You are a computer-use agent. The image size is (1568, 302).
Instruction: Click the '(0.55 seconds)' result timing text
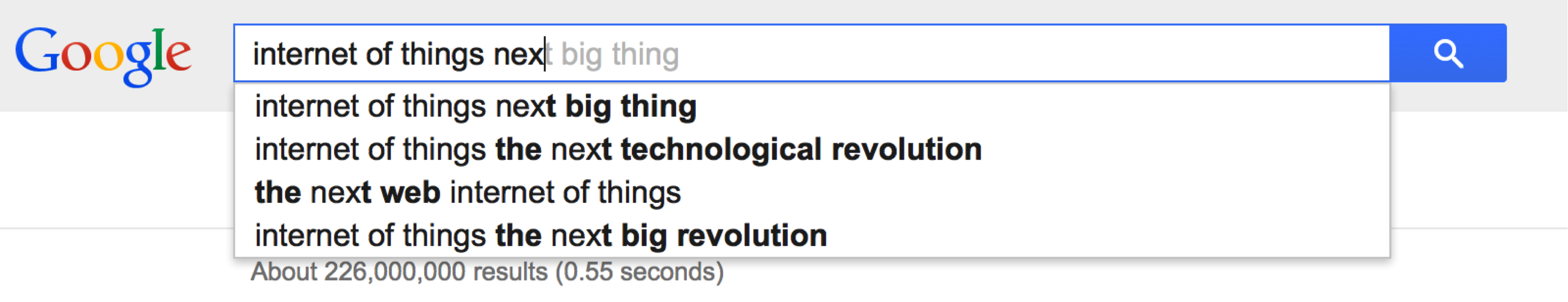tap(639, 272)
